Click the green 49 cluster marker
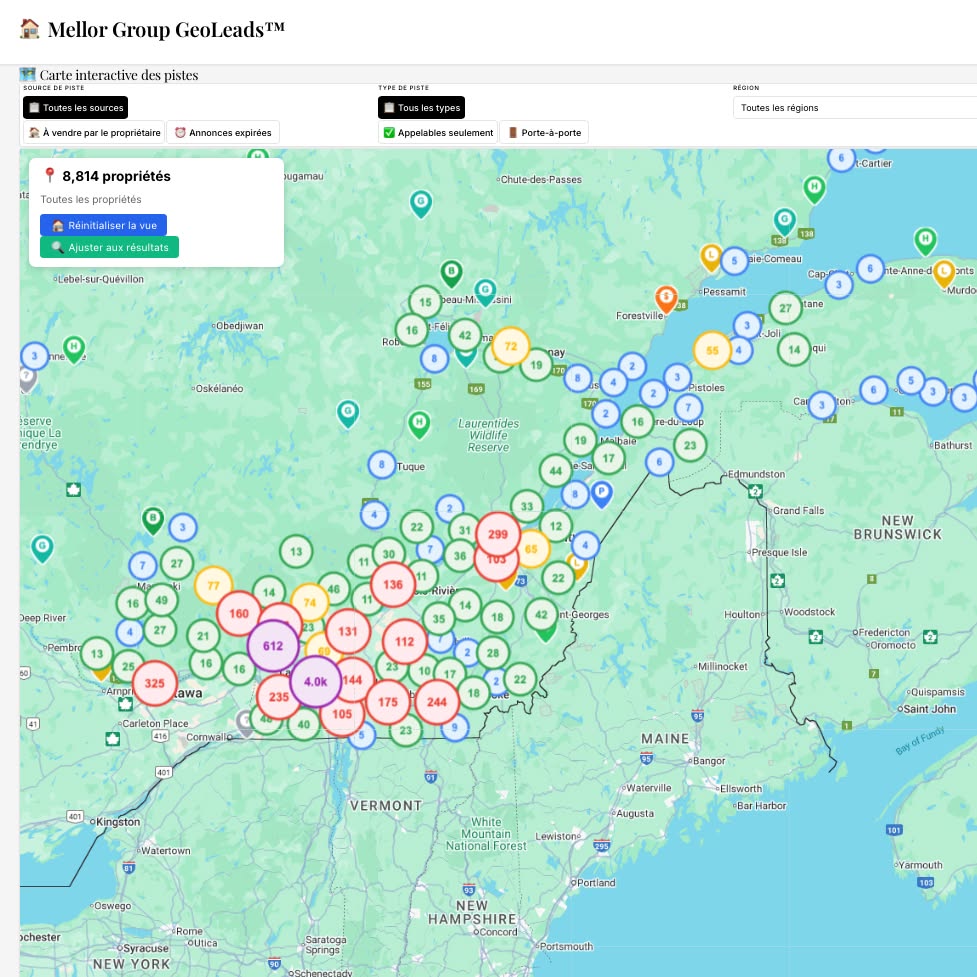The width and height of the screenshot is (977, 977). tap(161, 600)
